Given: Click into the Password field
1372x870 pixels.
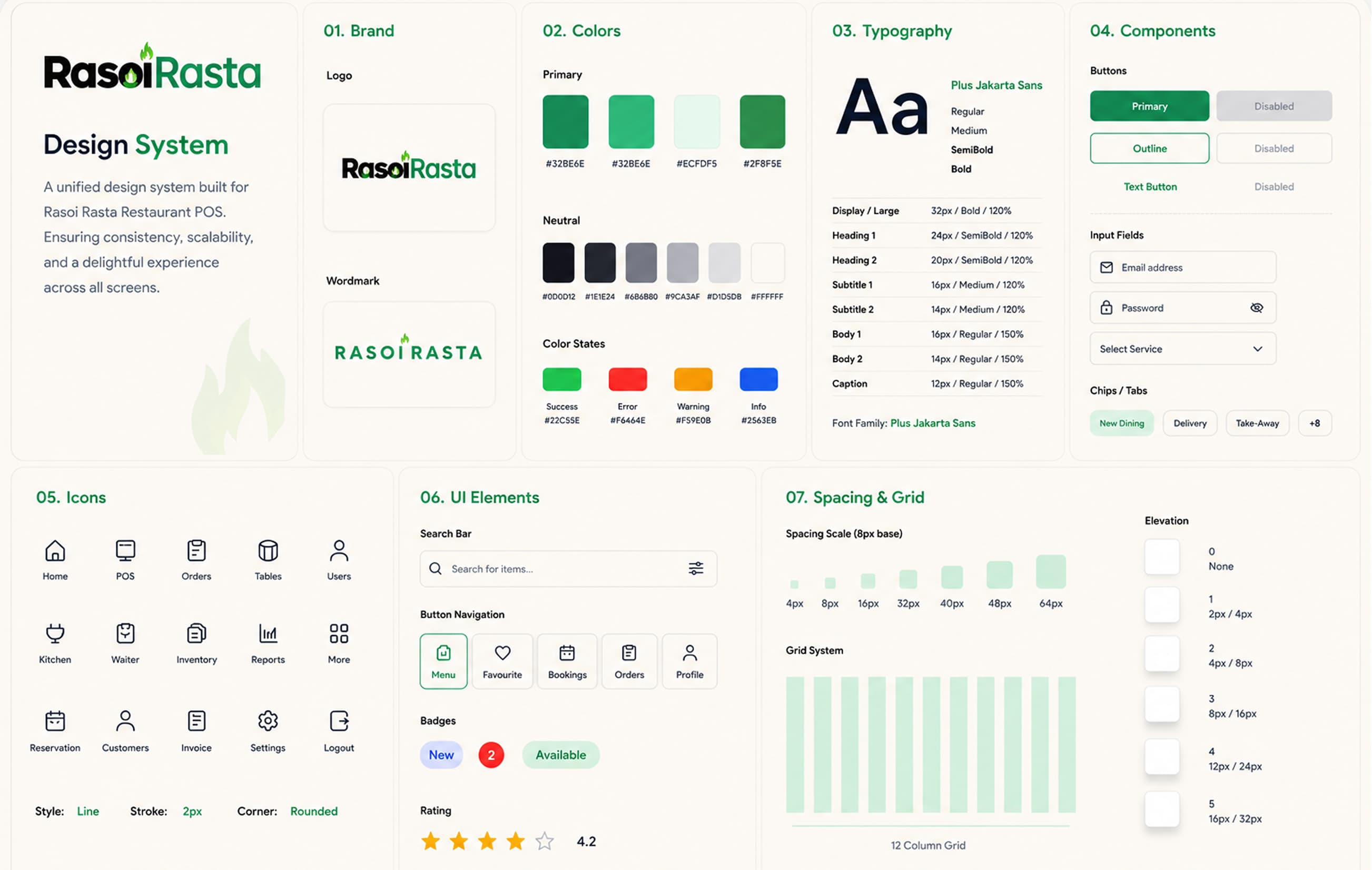Looking at the screenshot, I should click(1183, 308).
